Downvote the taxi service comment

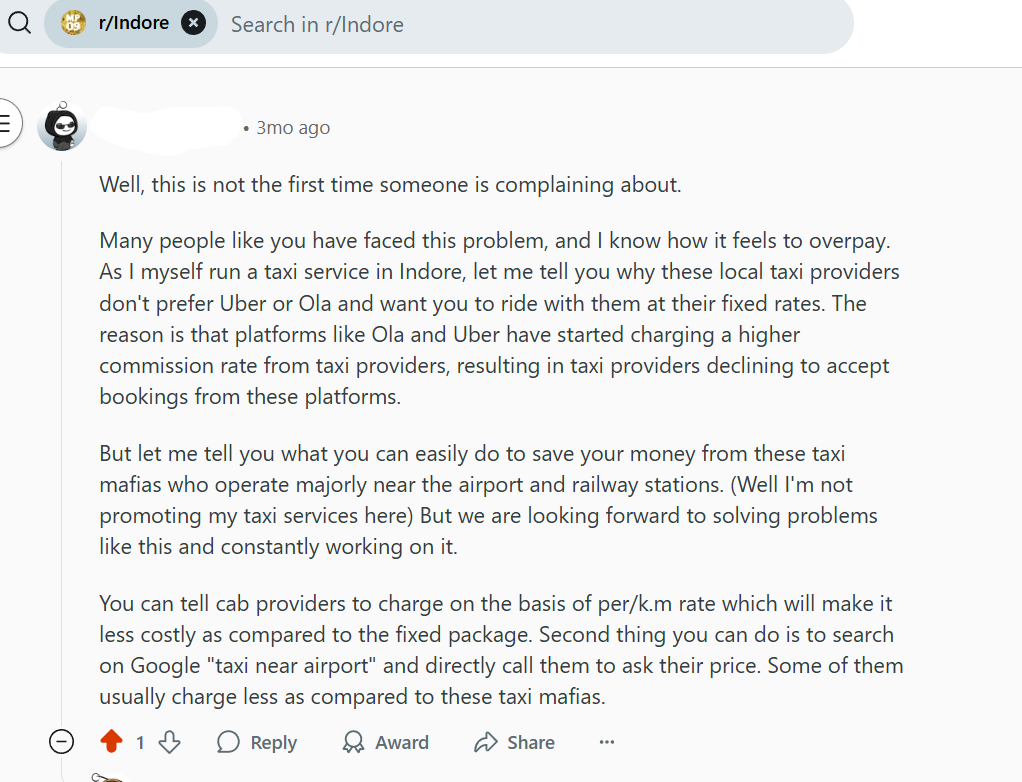point(170,742)
